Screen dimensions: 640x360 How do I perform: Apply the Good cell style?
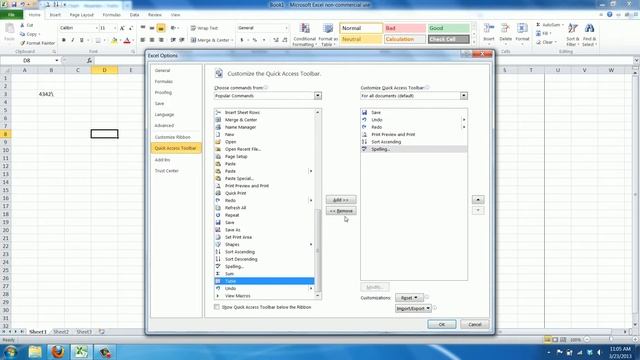tap(449, 28)
